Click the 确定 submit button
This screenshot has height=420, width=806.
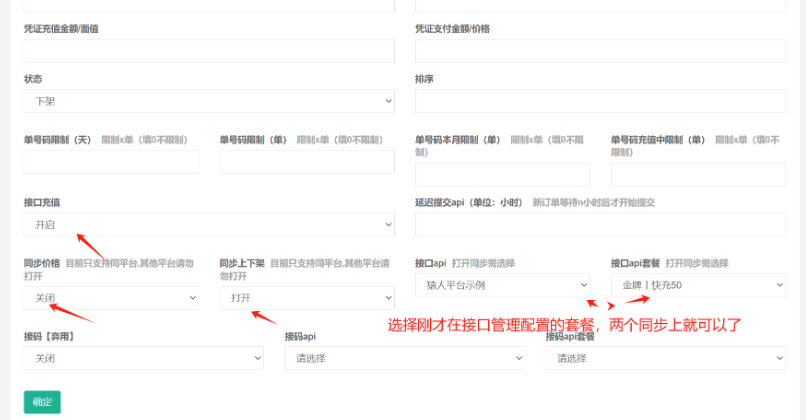(x=42, y=402)
